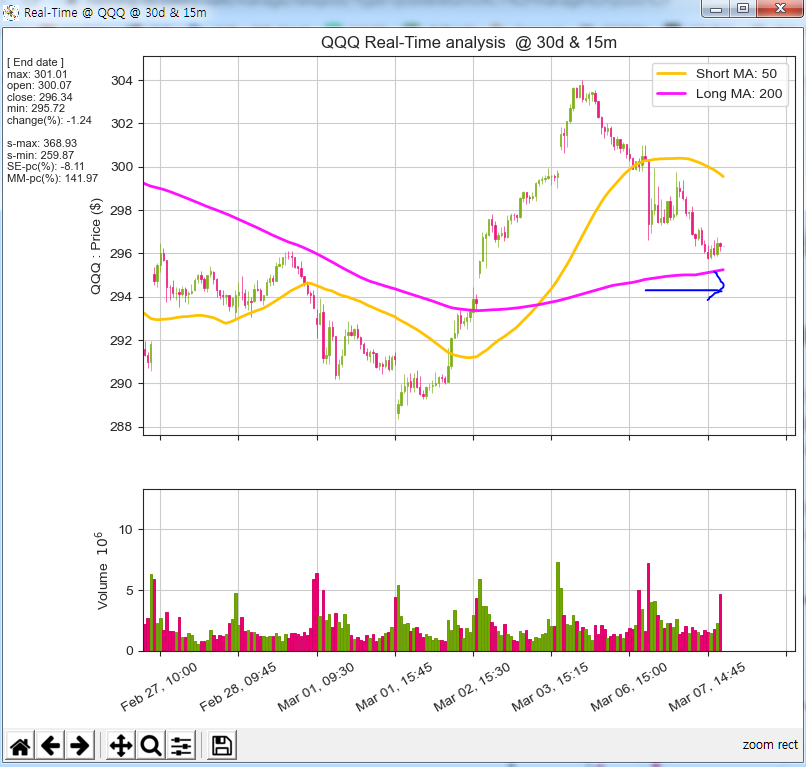Click the 'open: 300.07' stat text
The width and height of the screenshot is (806, 767).
tap(39, 85)
